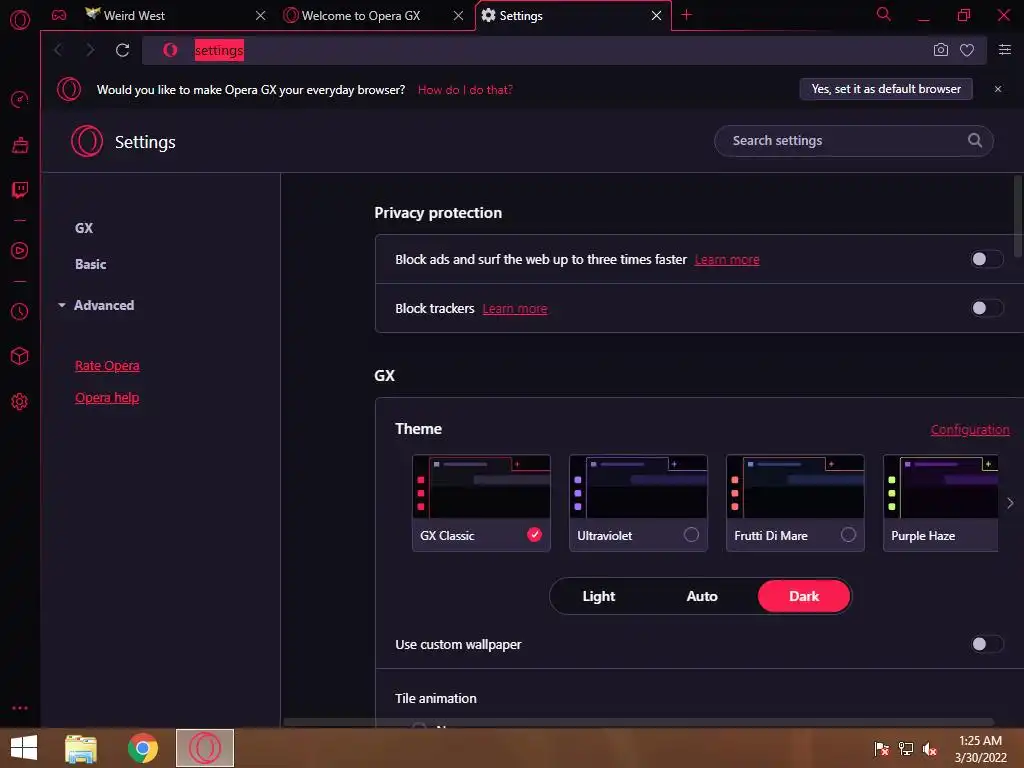Open Twitch panel in sidebar
The width and height of the screenshot is (1024, 768).
(x=20, y=190)
